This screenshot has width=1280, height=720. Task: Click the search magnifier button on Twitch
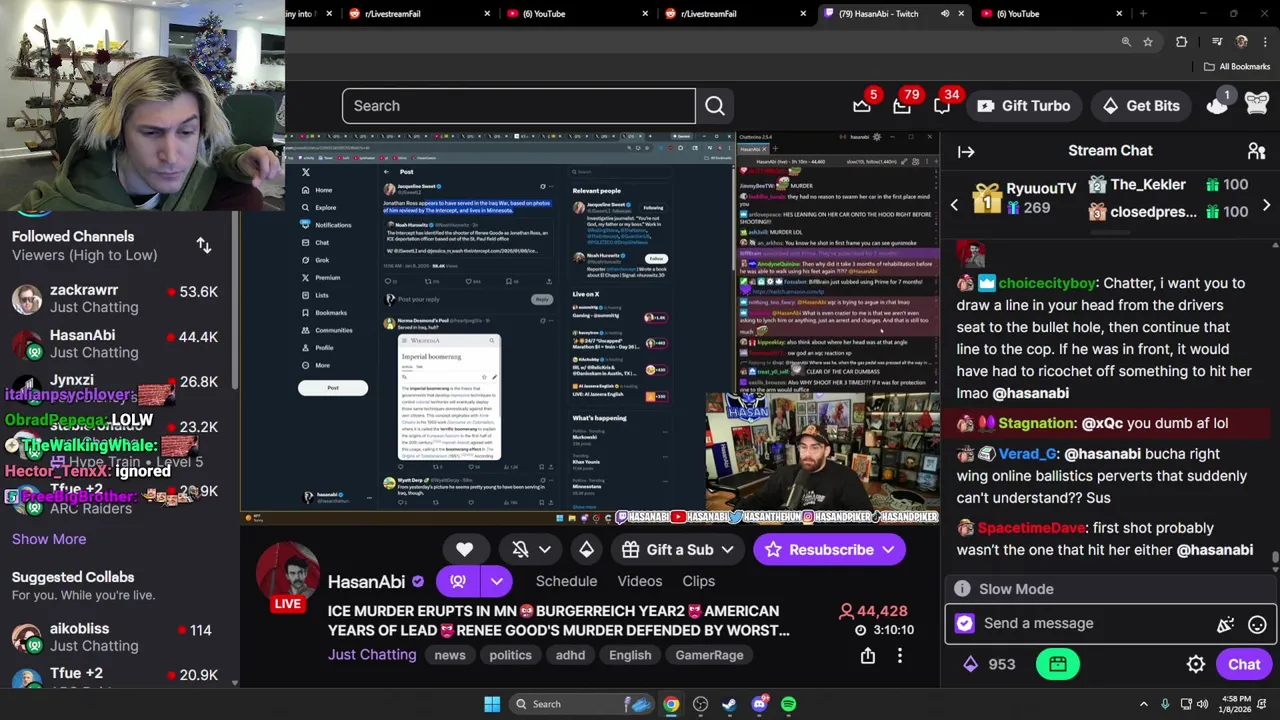[715, 106]
